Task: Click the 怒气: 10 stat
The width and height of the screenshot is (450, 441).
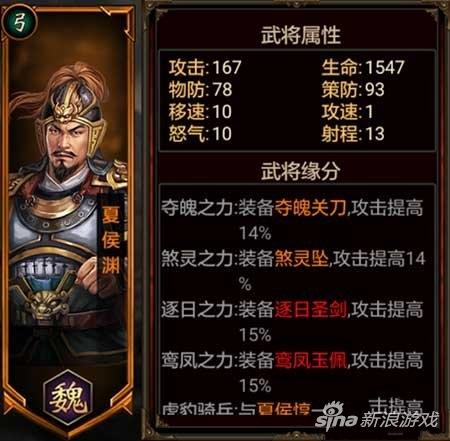Action: pos(200,134)
